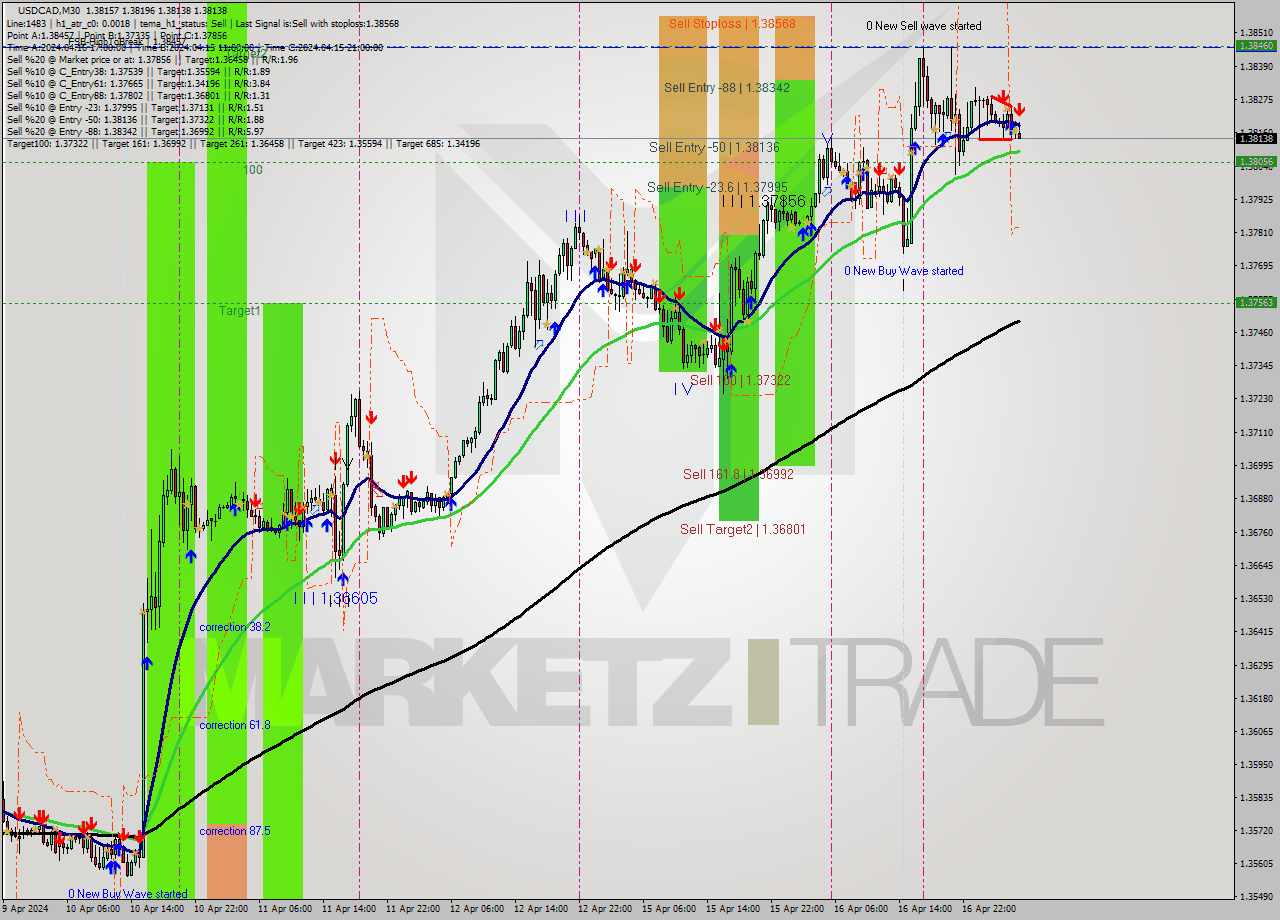Click the '0 New Buy Wave started' label near 16 Apr
Viewport: 1280px width, 920px height.
click(x=904, y=271)
